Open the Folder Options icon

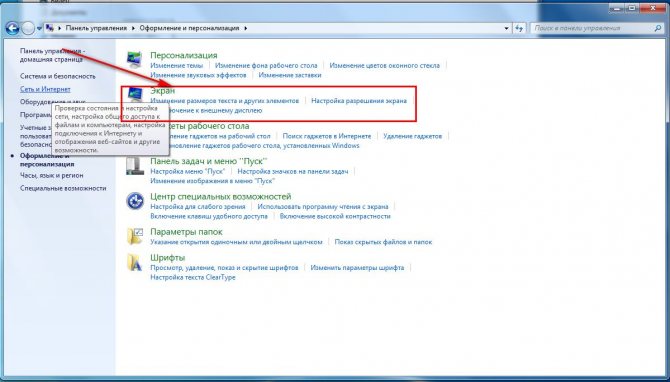coord(135,236)
